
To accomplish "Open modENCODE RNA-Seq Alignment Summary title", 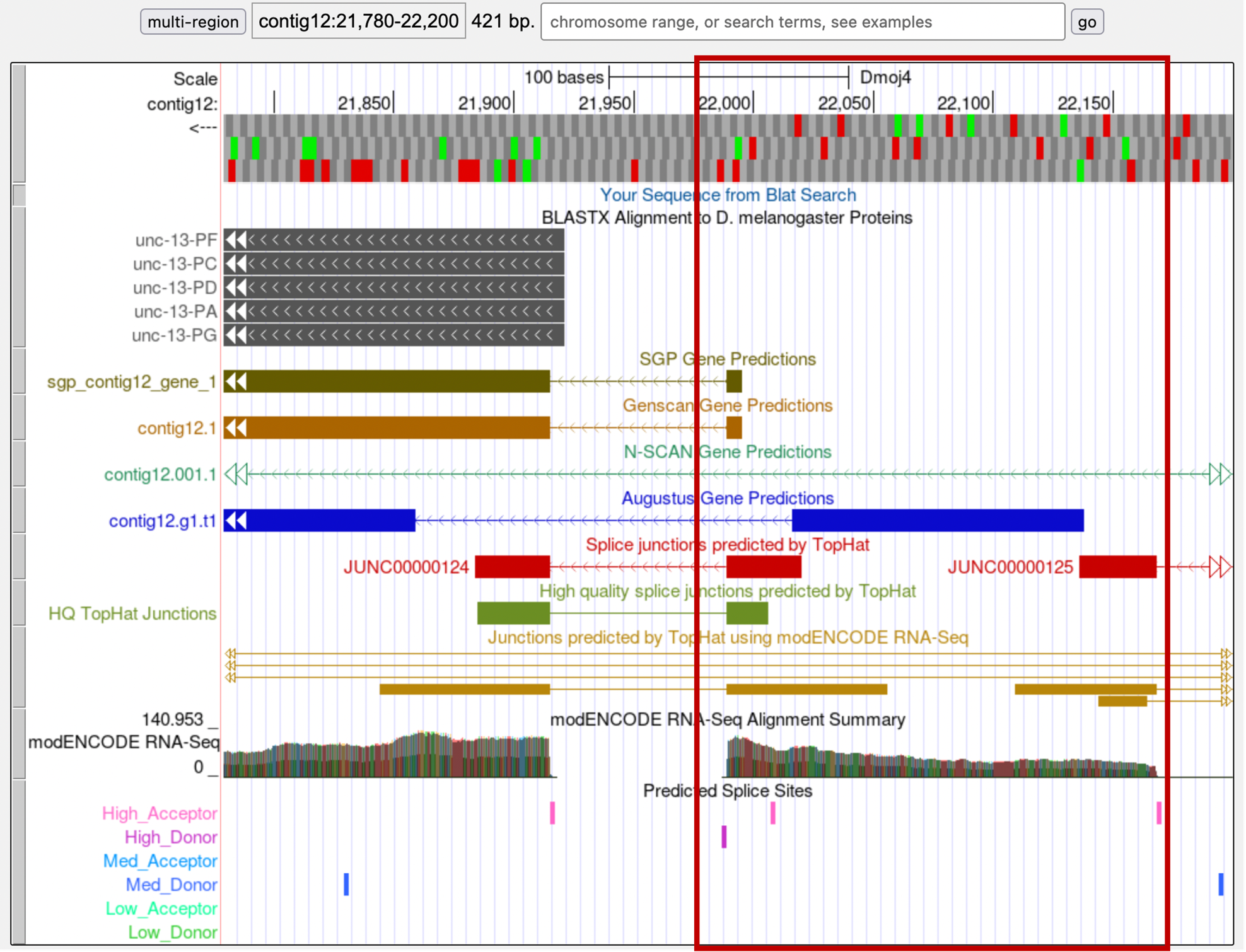I will click(727, 719).
